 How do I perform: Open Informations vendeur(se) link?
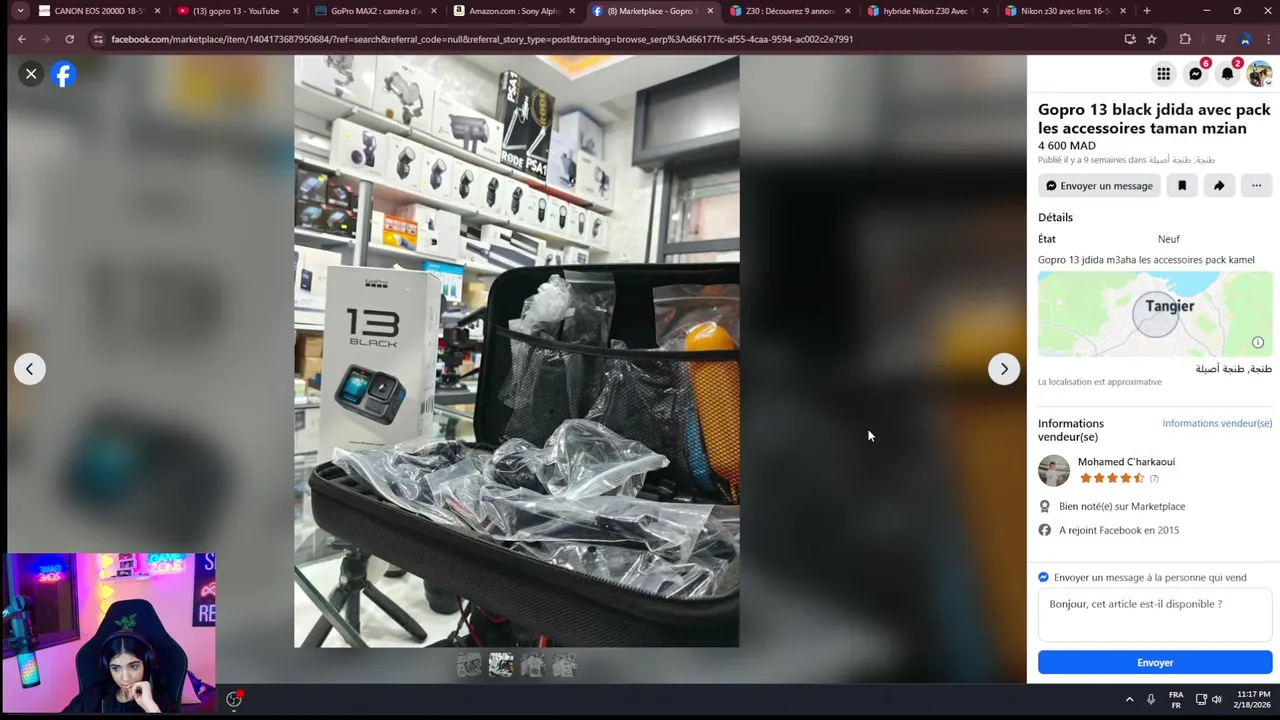pos(1217,423)
